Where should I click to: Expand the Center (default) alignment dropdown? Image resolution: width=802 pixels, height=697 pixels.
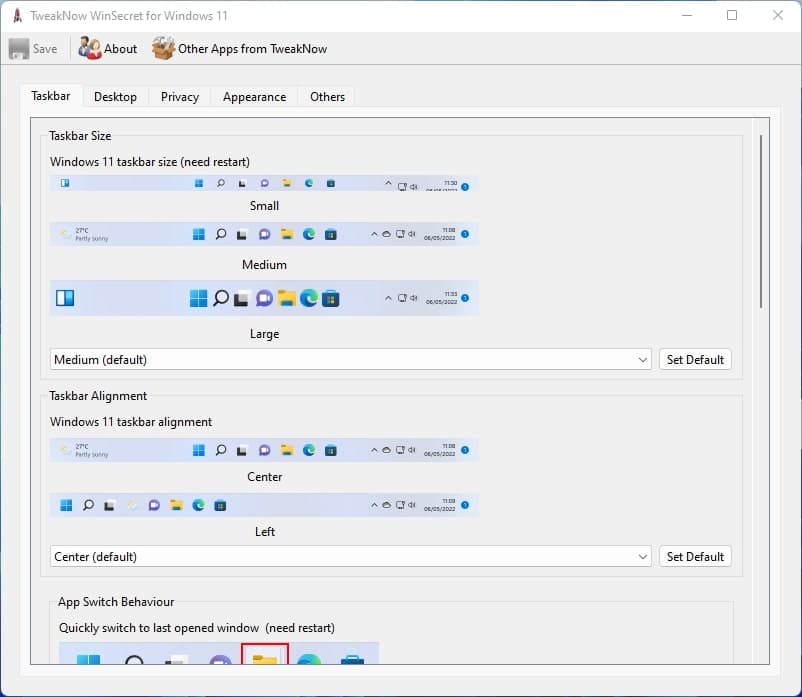click(x=642, y=557)
